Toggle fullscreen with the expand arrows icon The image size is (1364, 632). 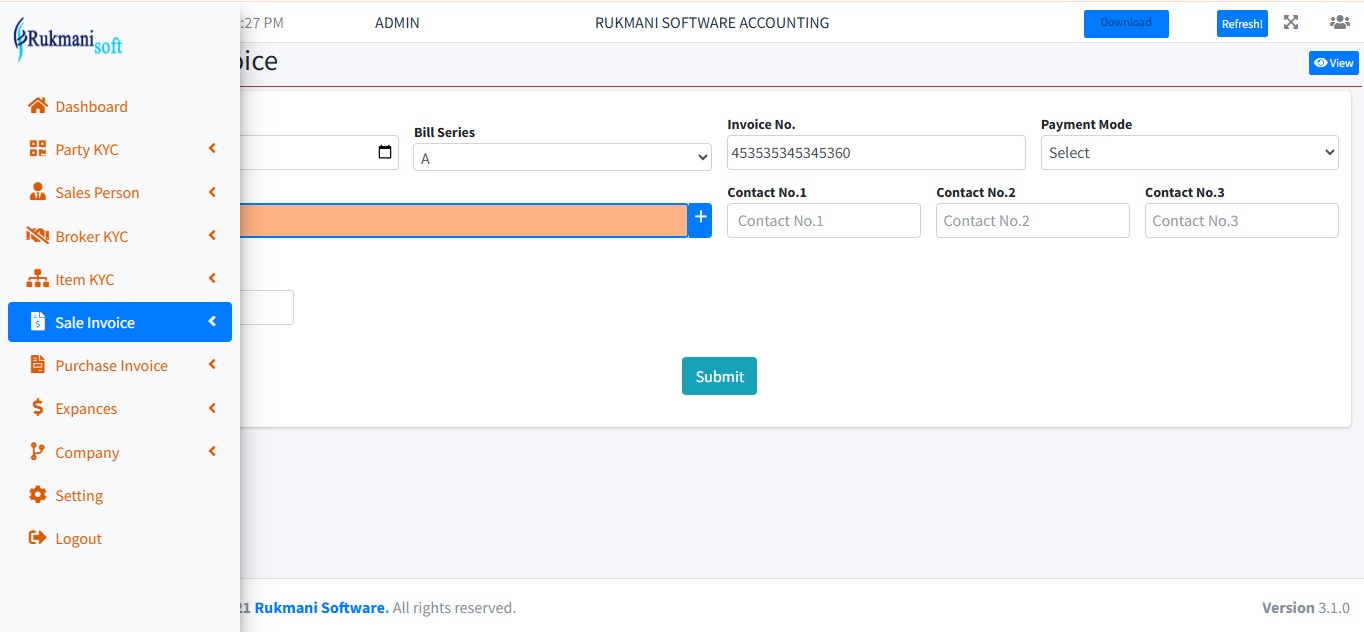pyautogui.click(x=1291, y=22)
